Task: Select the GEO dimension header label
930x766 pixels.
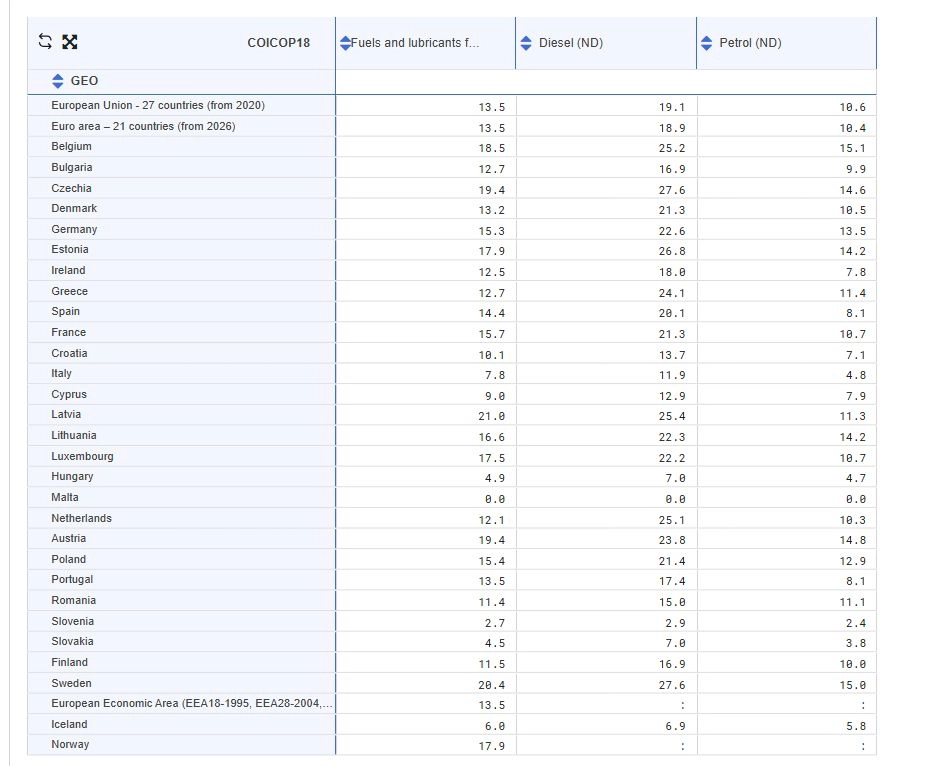Action: (x=84, y=81)
